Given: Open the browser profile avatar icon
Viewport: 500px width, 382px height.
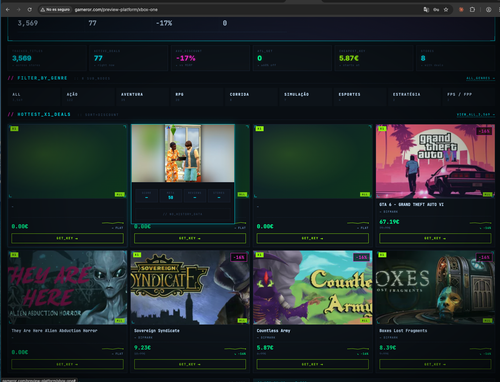Looking at the screenshot, I should (488, 10).
